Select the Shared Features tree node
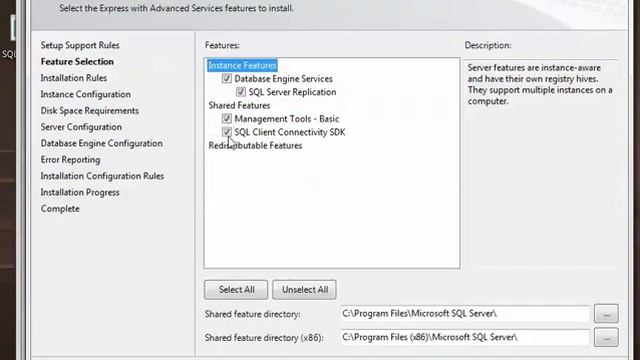640x360 pixels. (x=239, y=105)
